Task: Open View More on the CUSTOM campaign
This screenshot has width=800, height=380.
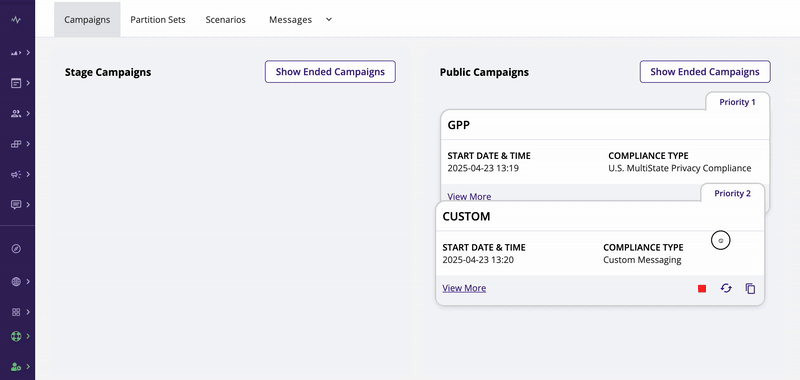Action: coord(464,288)
